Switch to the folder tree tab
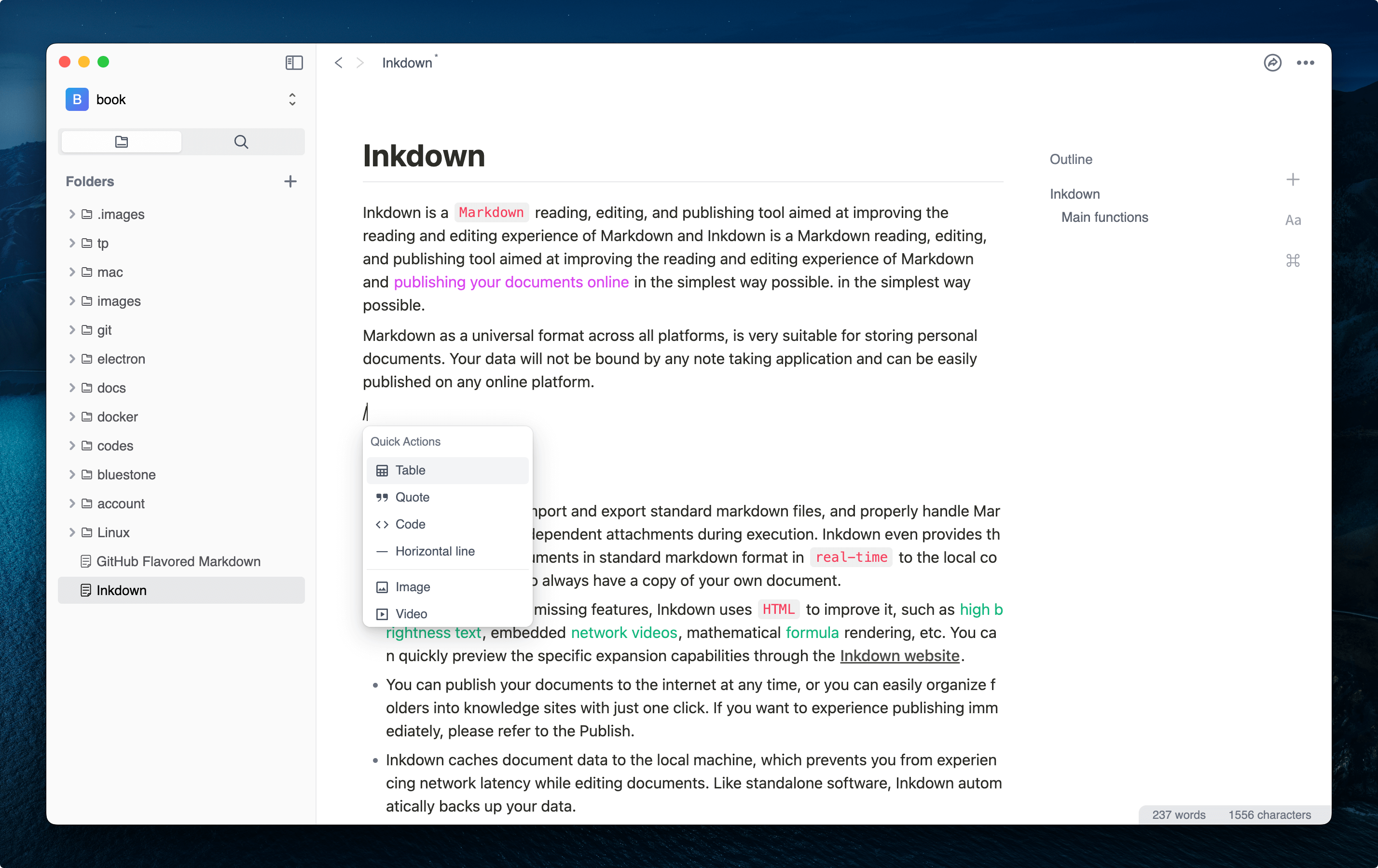The image size is (1378, 868). pos(121,142)
